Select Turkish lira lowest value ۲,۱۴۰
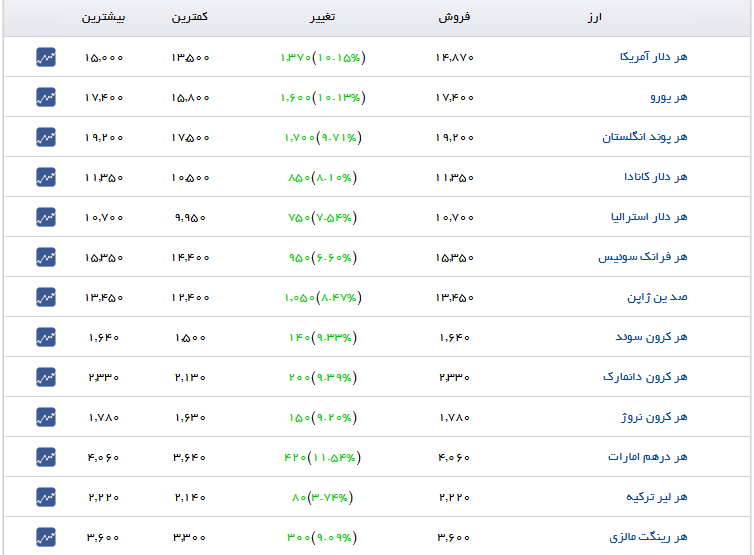The image size is (754, 555). pyautogui.click(x=190, y=497)
